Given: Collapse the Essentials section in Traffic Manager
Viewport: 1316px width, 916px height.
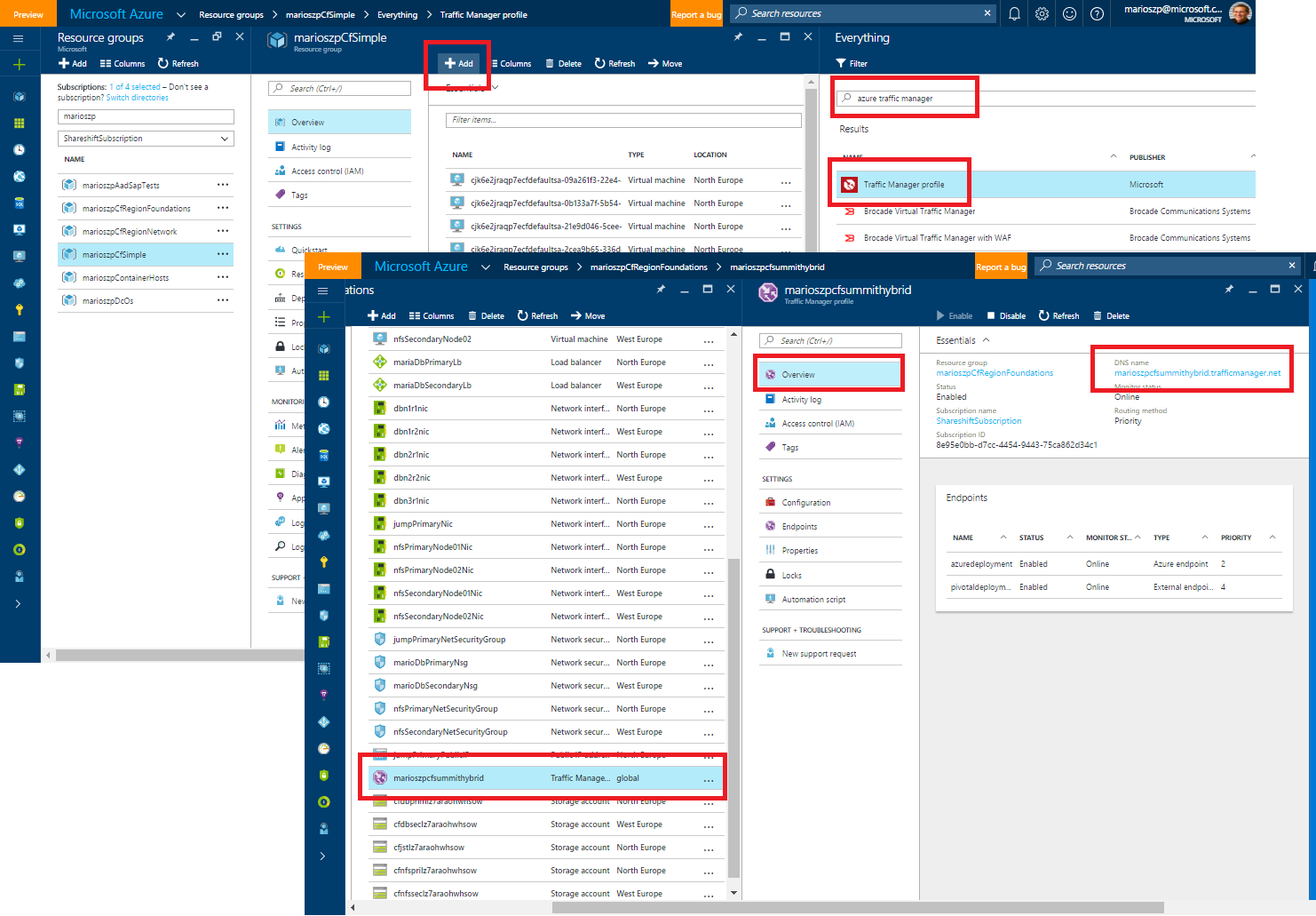Looking at the screenshot, I should 987,340.
